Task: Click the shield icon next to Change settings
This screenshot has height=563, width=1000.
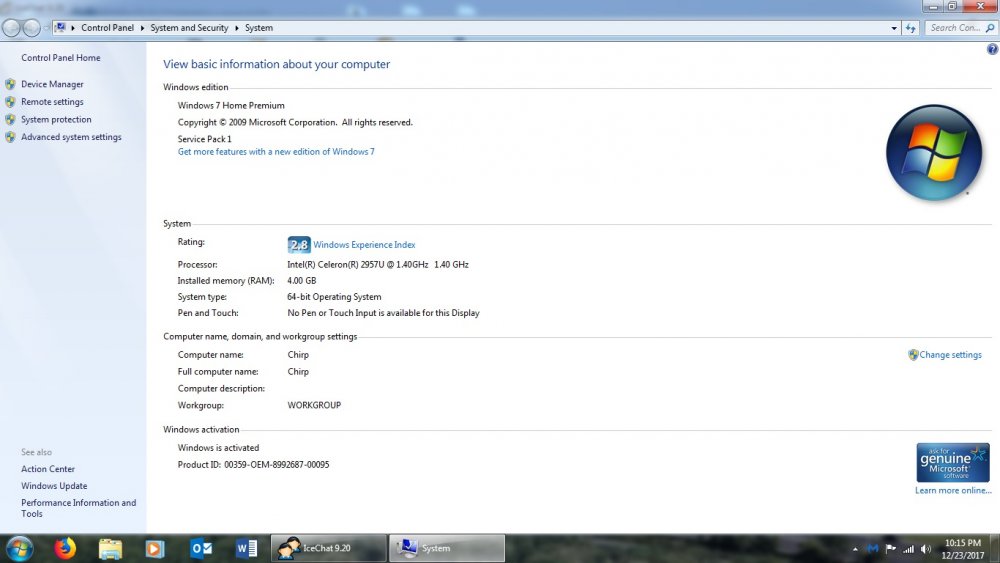Action: (x=913, y=355)
